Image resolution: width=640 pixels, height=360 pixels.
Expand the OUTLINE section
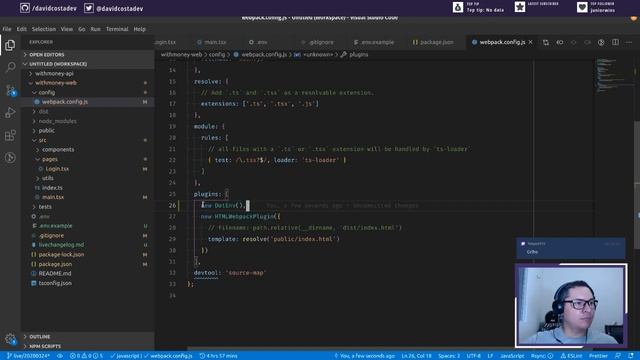tap(88, 337)
